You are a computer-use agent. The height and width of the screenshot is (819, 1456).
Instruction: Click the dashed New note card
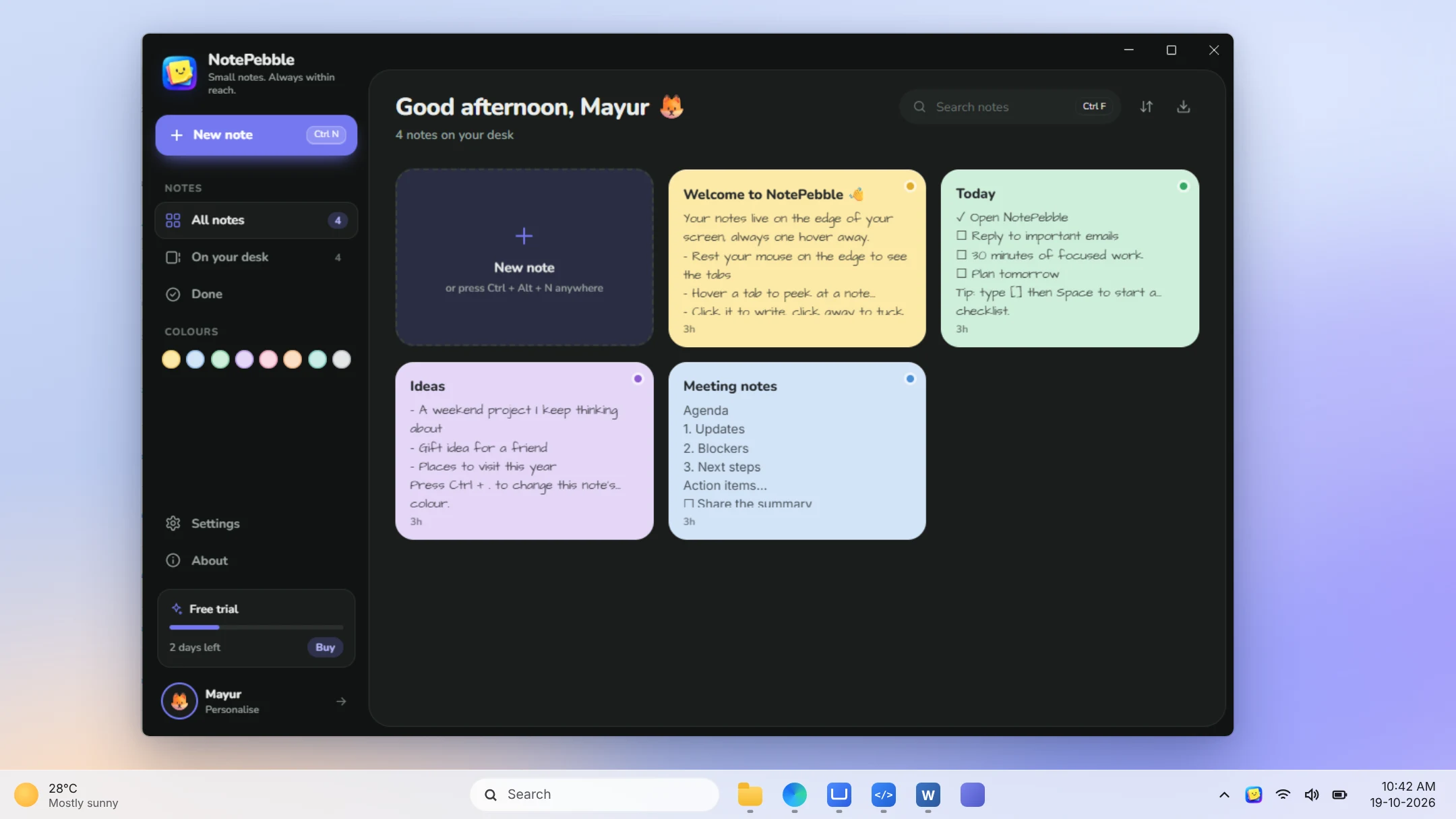pos(524,257)
